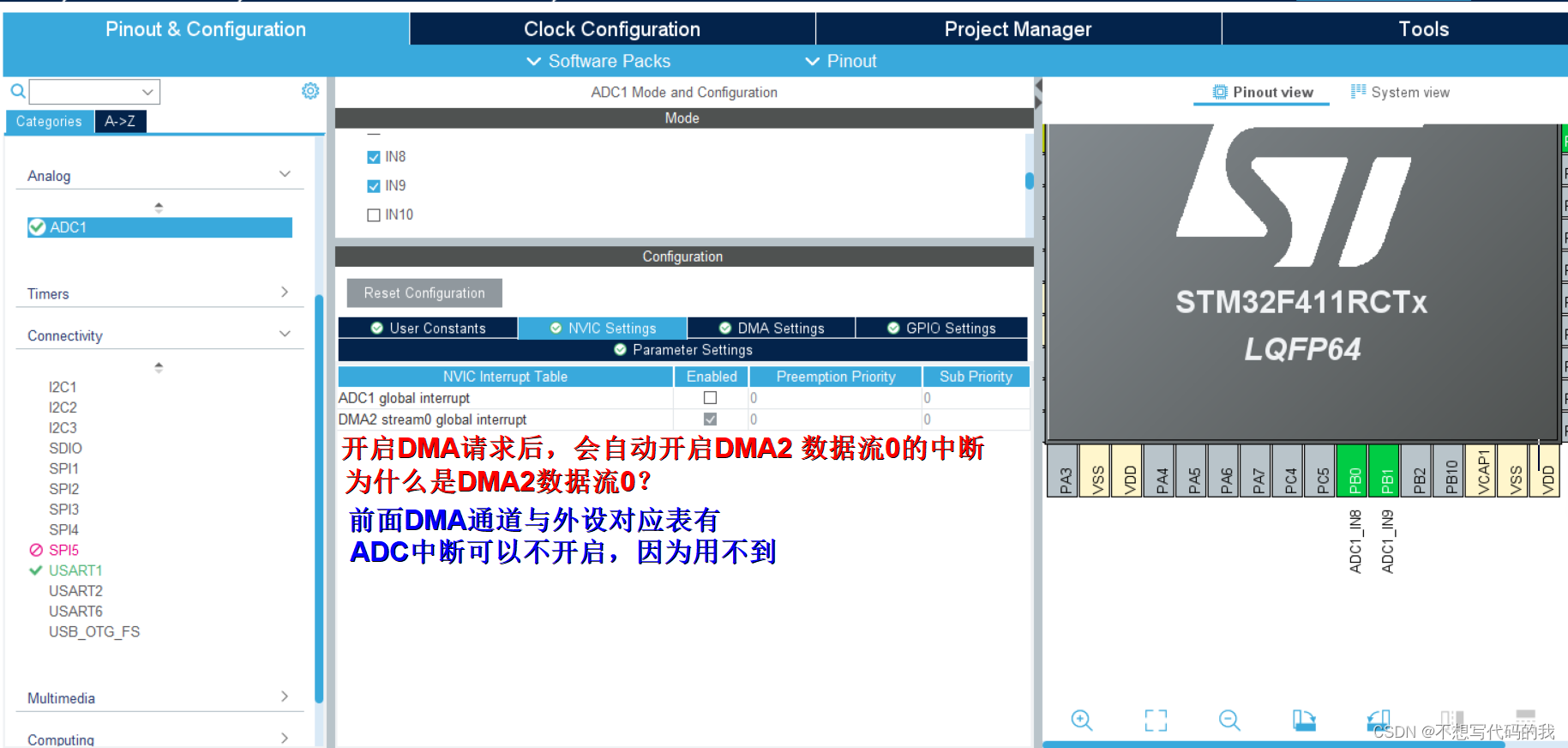Viewport: 1568px width, 748px height.
Task: Switch to A->Z sorting tab
Action: point(120,122)
